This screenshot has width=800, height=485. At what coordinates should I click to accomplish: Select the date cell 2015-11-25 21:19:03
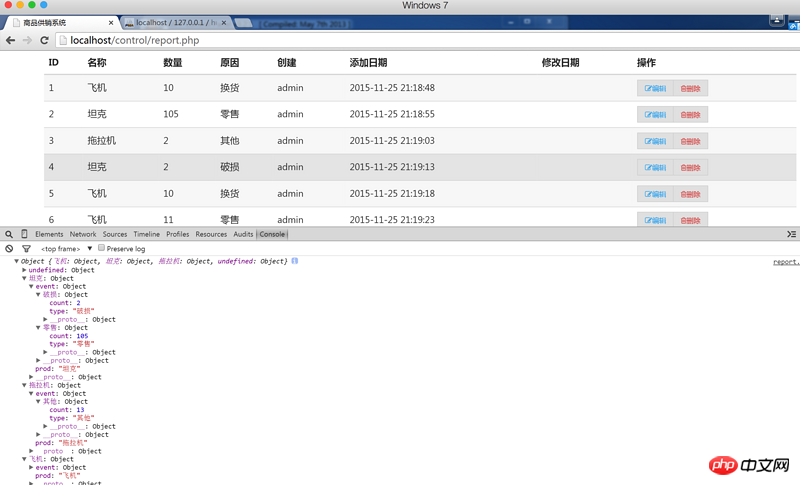tap(392, 141)
